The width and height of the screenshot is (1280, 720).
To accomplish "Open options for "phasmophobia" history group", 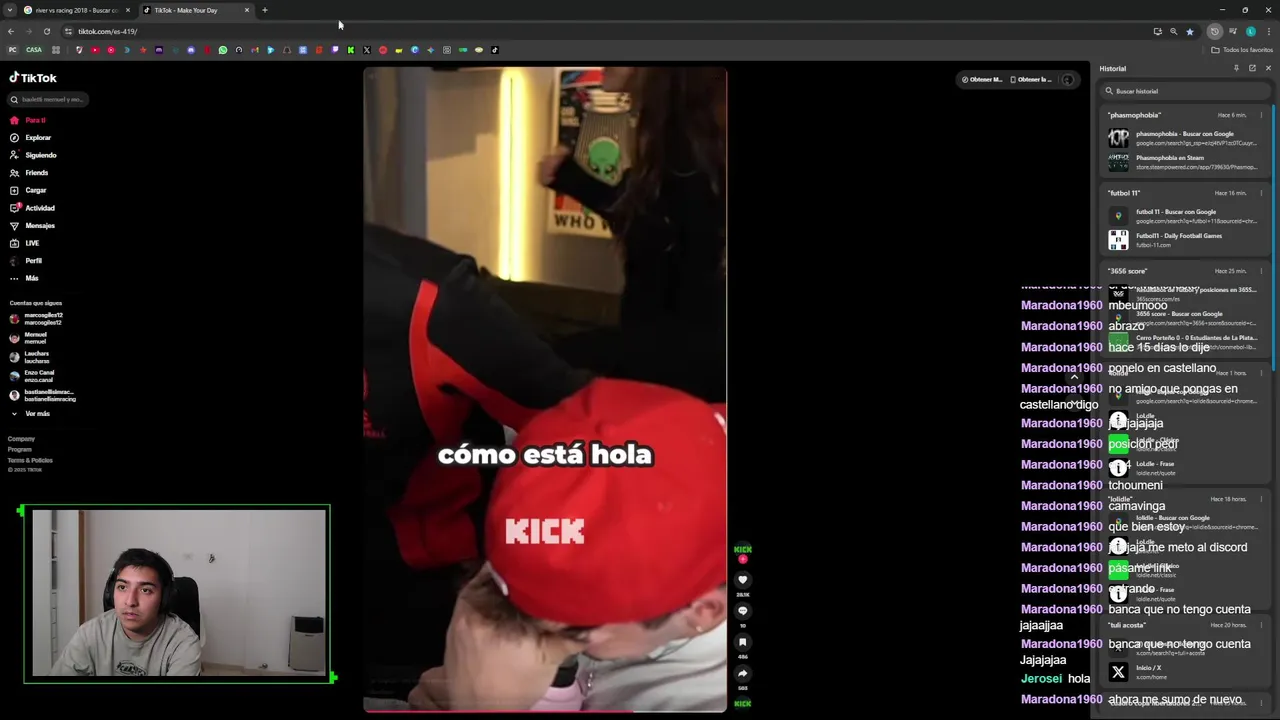I will (x=1261, y=115).
